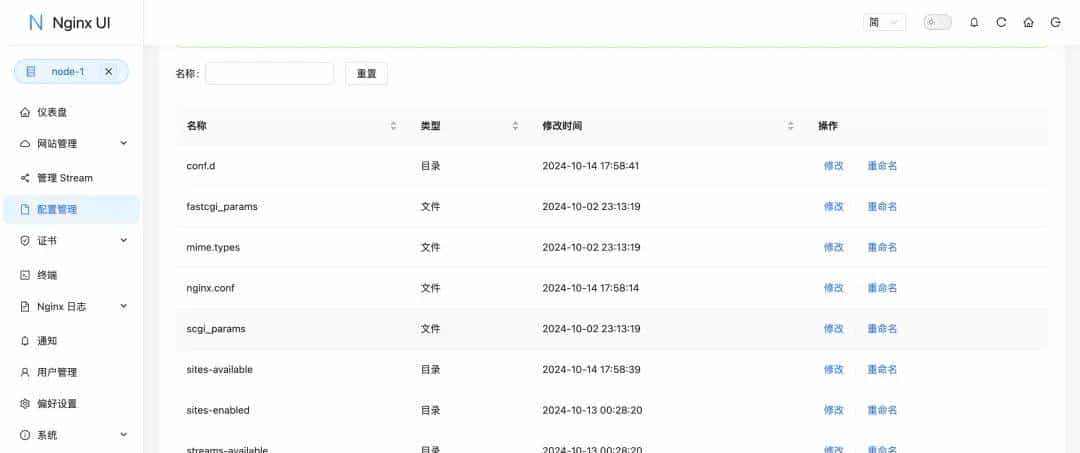Image resolution: width=1080 pixels, height=453 pixels.
Task: Click the log file icon beside Nginx 日志
Action: [x=25, y=306]
